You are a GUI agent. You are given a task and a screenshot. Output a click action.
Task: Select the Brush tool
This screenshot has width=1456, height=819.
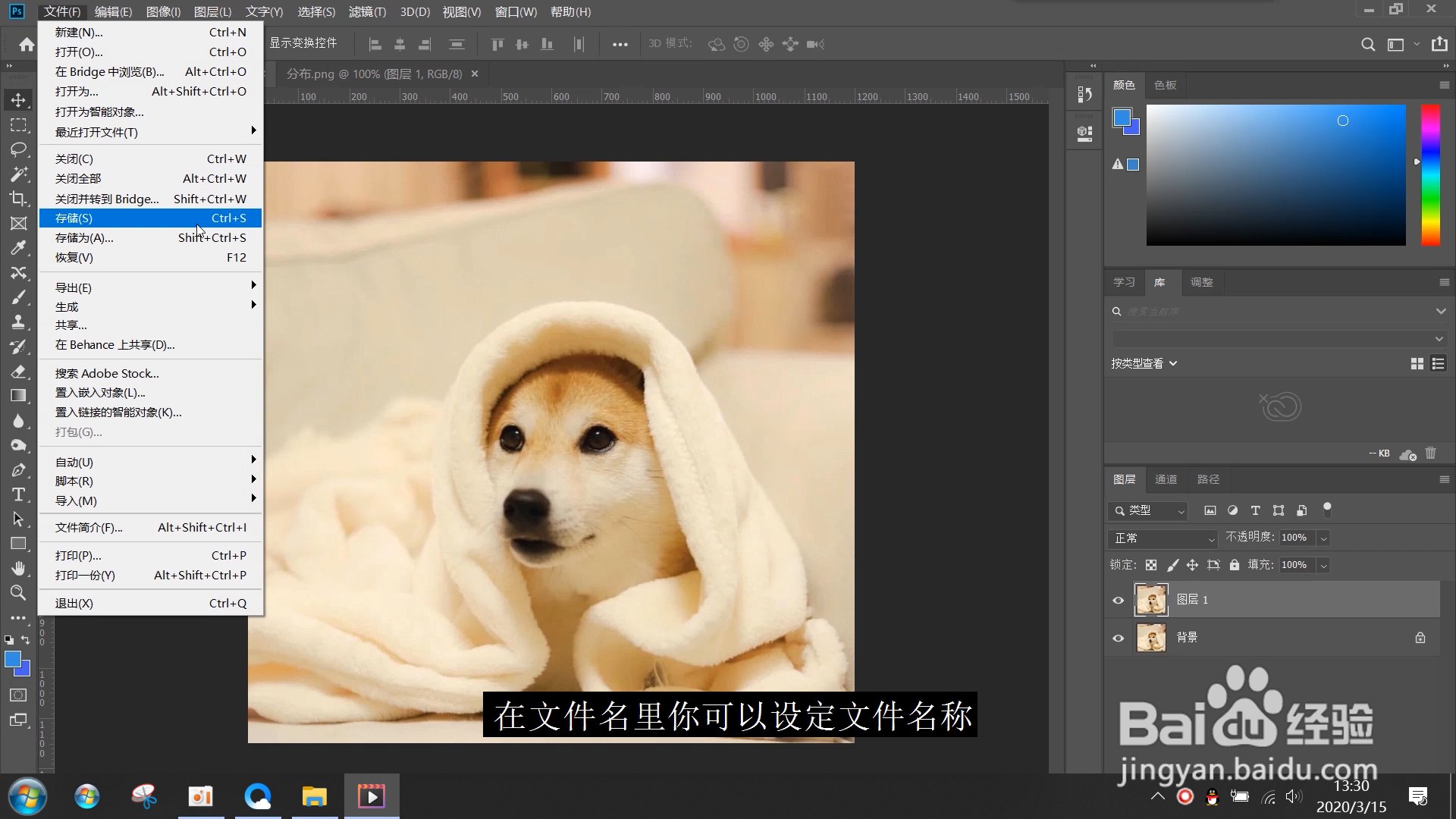coord(18,297)
